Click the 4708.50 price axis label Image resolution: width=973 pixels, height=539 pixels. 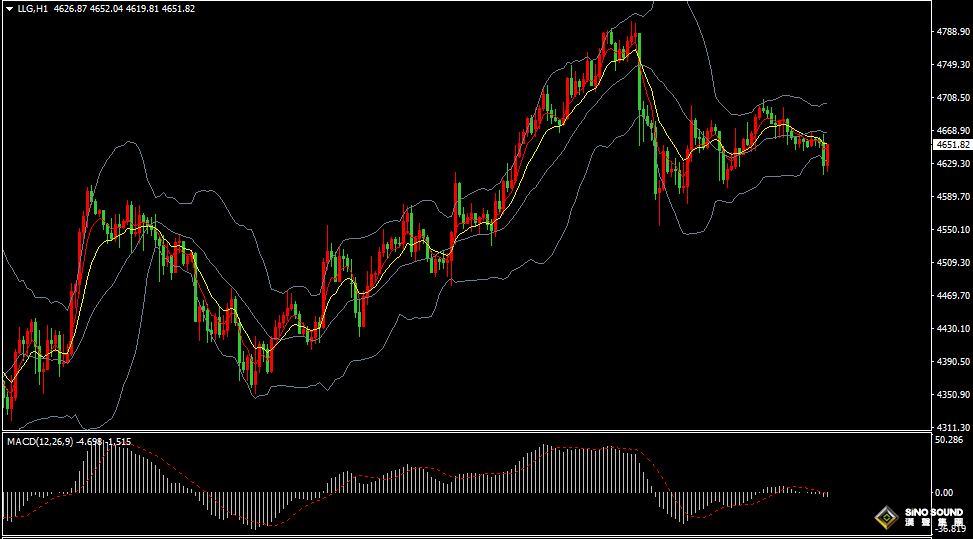[953, 98]
